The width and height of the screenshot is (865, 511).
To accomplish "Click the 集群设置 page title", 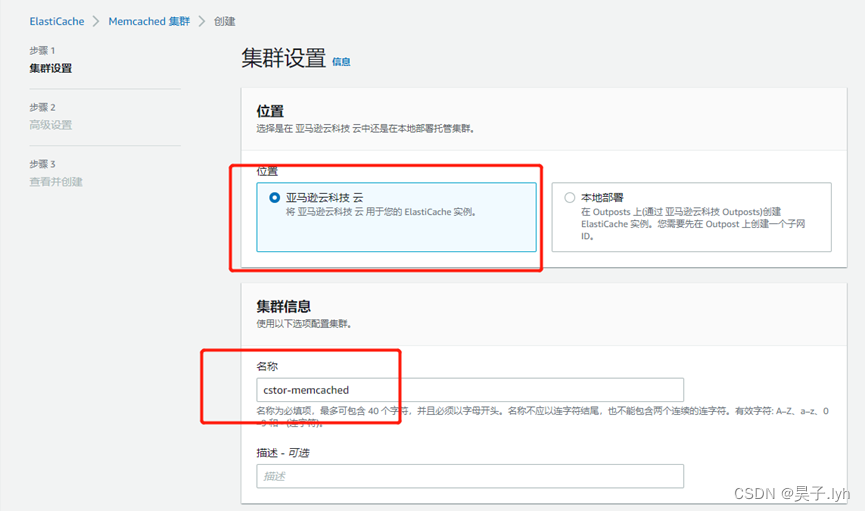I will click(x=284, y=58).
